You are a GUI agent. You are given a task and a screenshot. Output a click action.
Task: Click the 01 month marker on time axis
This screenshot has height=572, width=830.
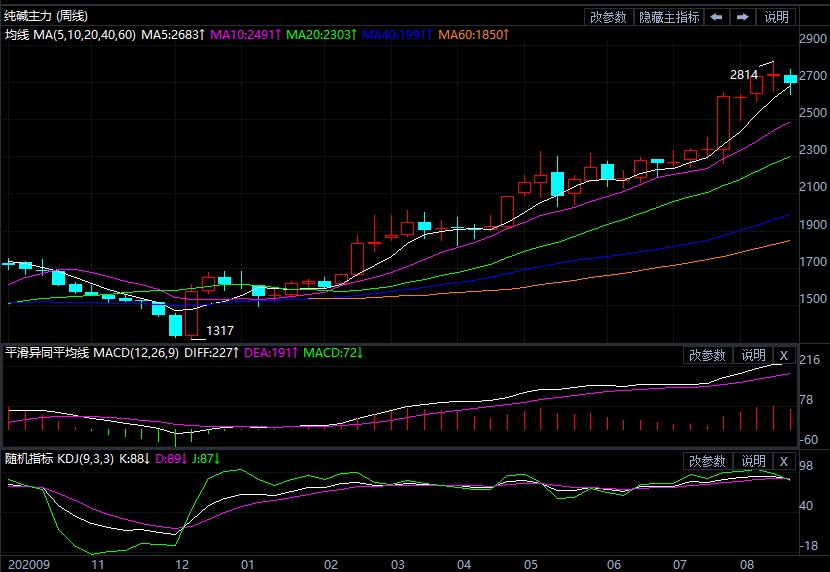247,565
